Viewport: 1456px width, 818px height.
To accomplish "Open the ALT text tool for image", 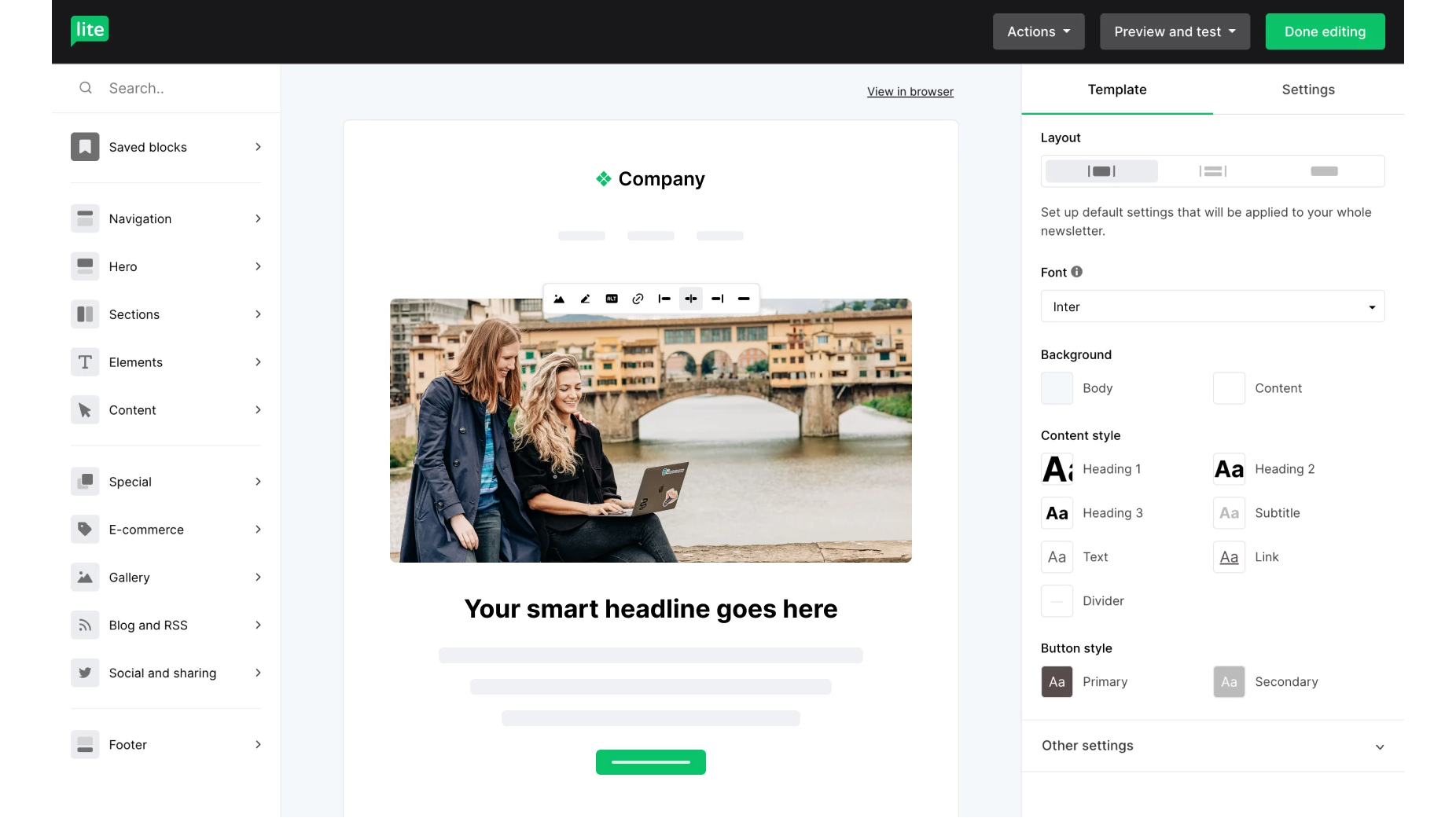I will tap(612, 299).
